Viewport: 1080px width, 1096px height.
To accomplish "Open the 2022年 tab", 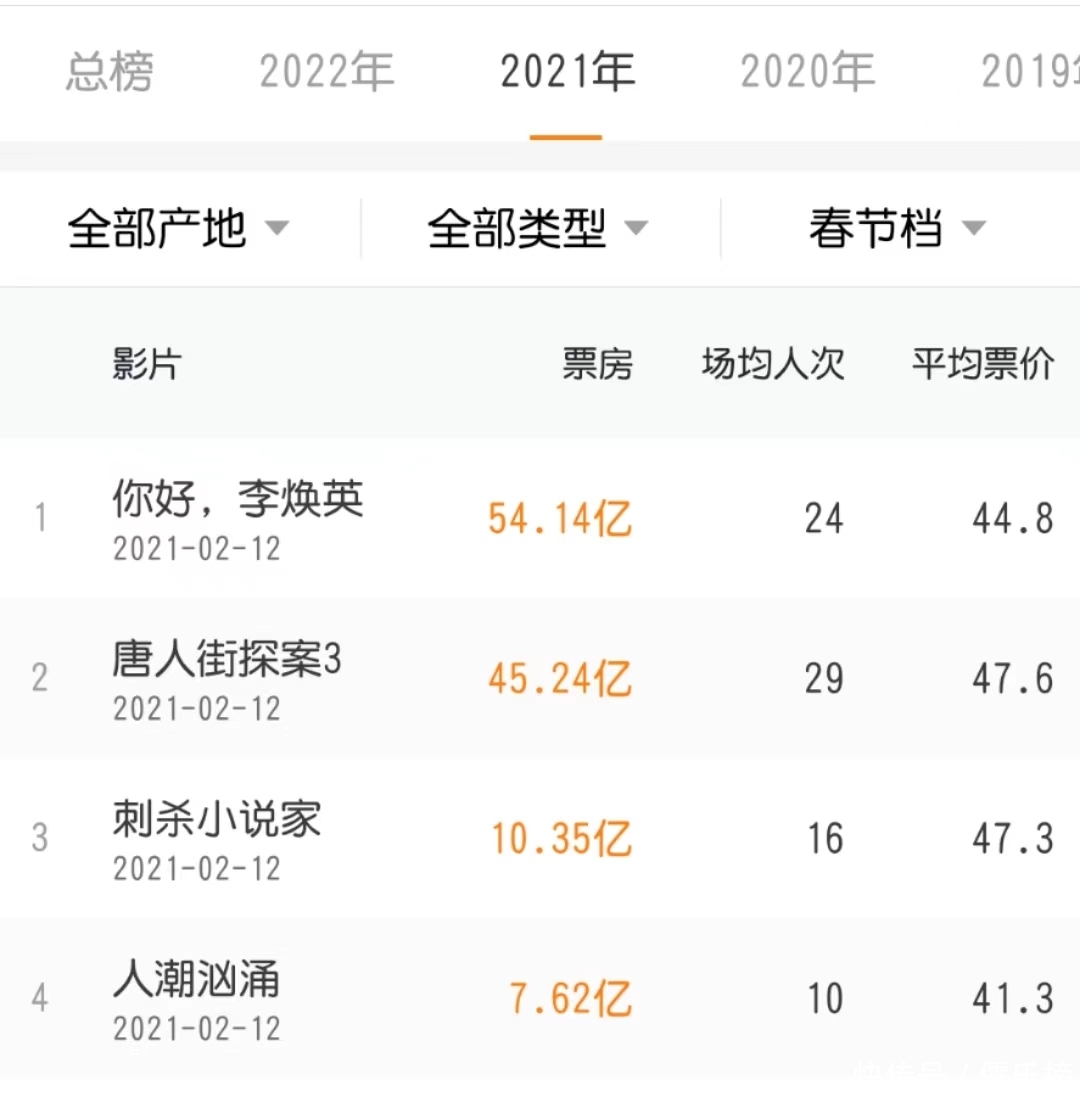I will click(x=327, y=73).
